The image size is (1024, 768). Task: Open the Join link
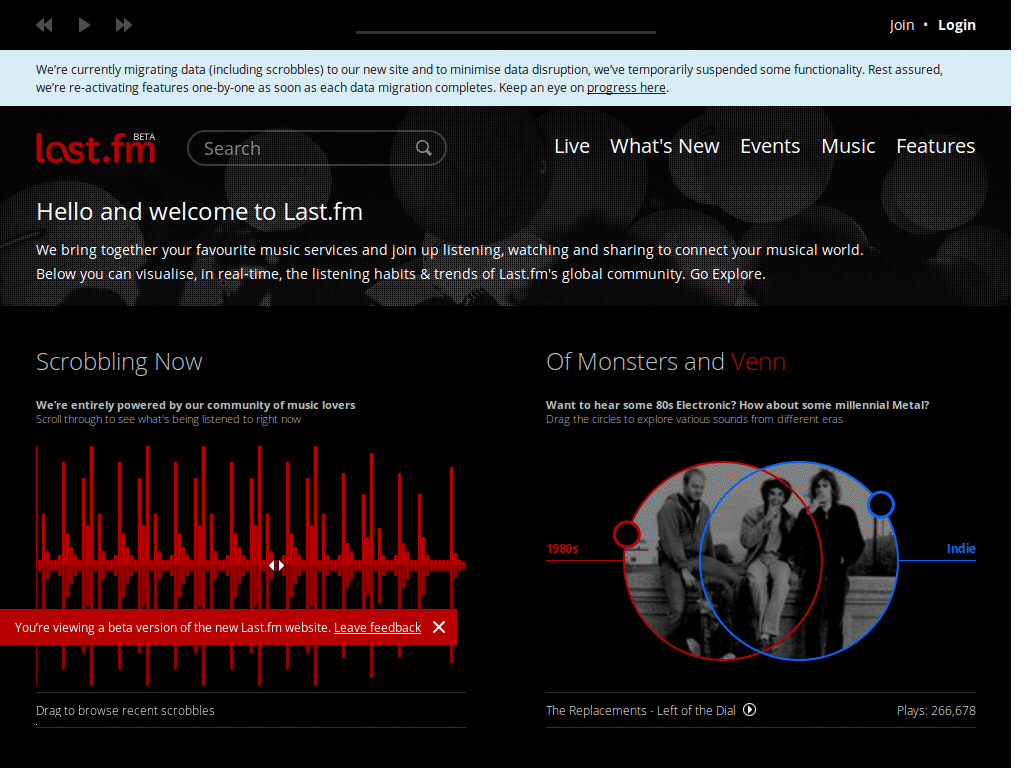pyautogui.click(x=902, y=25)
